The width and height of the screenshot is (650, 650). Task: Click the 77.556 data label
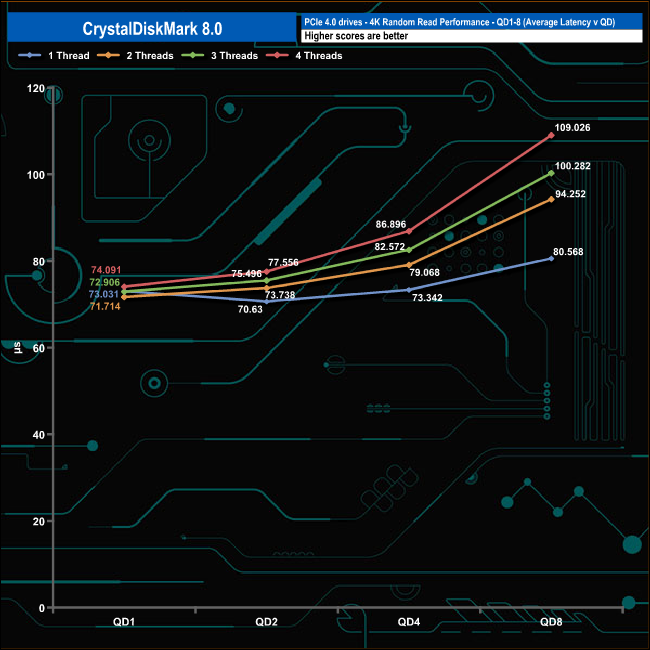coord(283,262)
